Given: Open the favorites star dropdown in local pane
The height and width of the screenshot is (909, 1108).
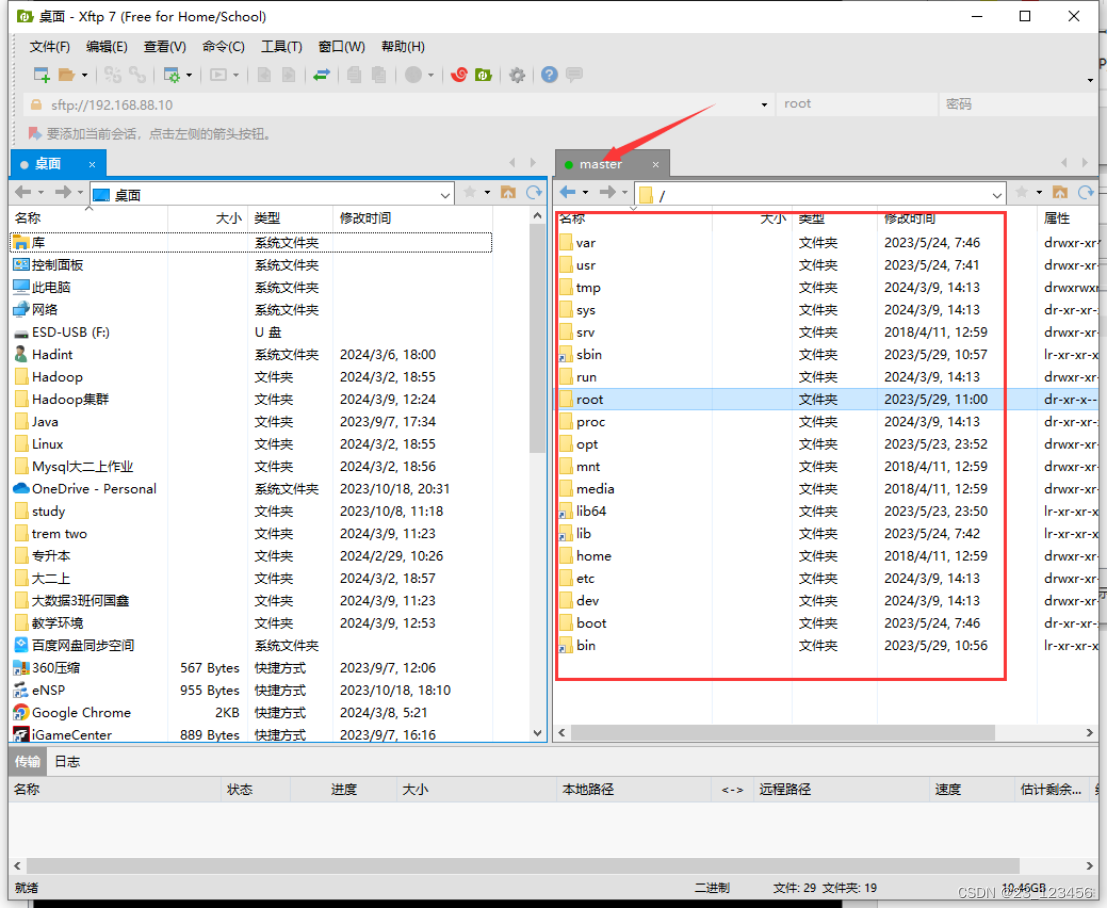Looking at the screenshot, I should [x=485, y=193].
